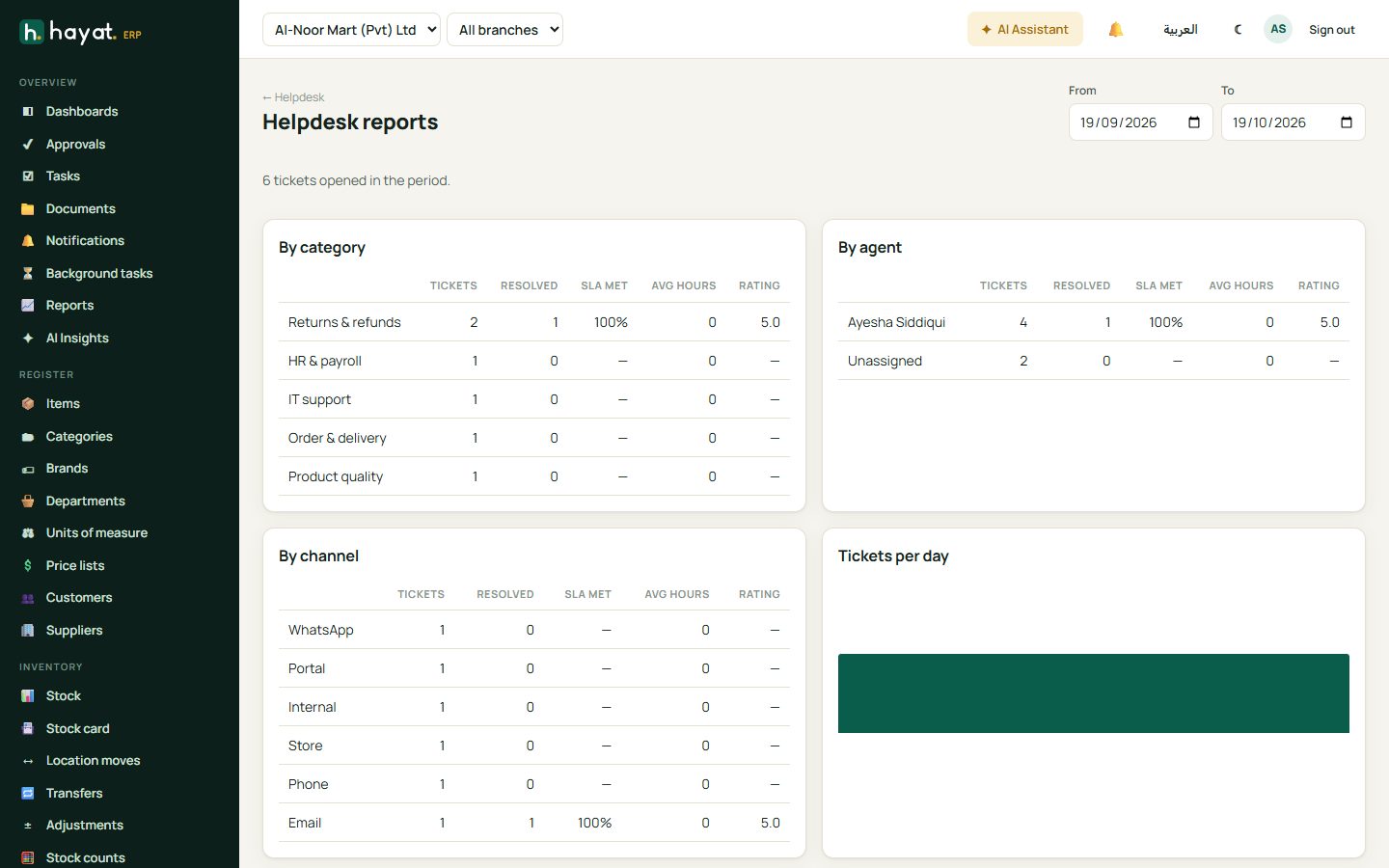This screenshot has height=868, width=1389.
Task: Open the AI Assistant button
Action: [1024, 30]
